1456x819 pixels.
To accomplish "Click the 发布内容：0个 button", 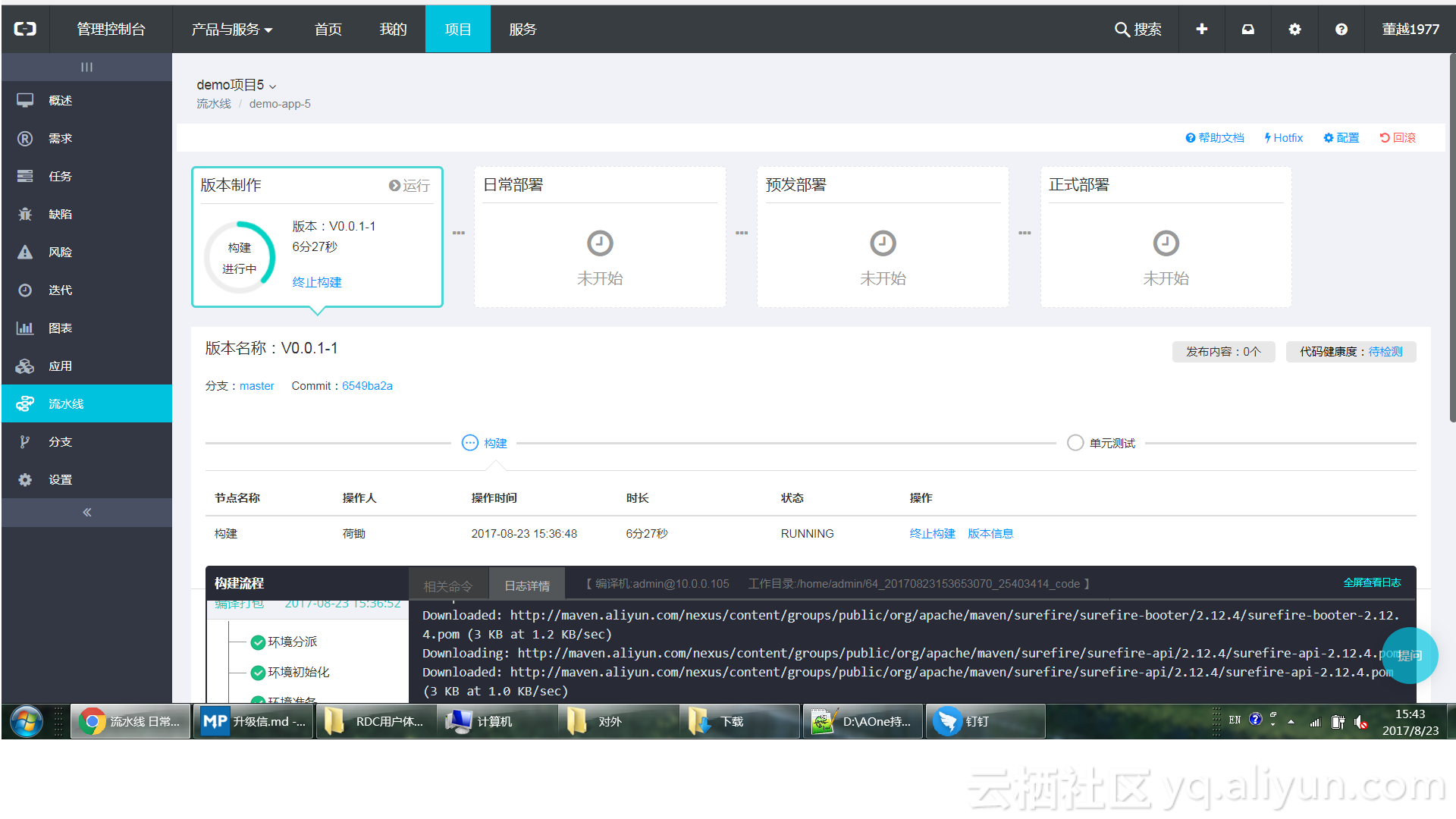I will point(1223,352).
